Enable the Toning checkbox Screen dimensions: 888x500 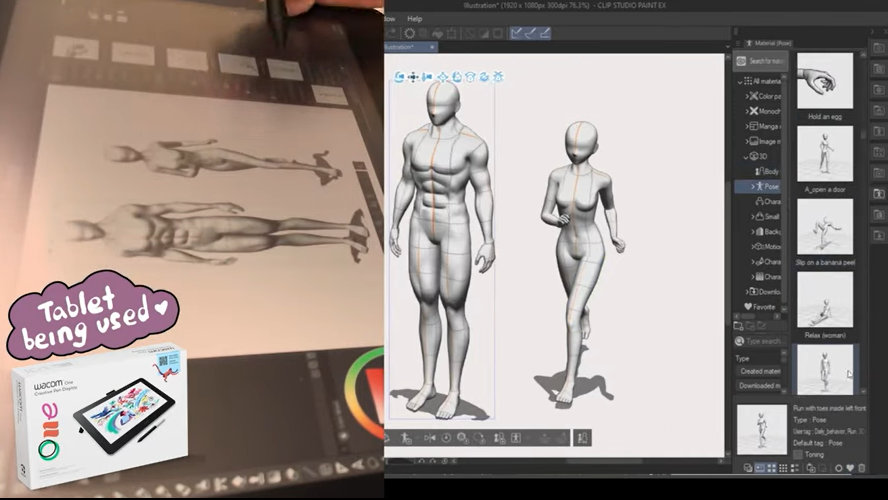click(x=798, y=454)
